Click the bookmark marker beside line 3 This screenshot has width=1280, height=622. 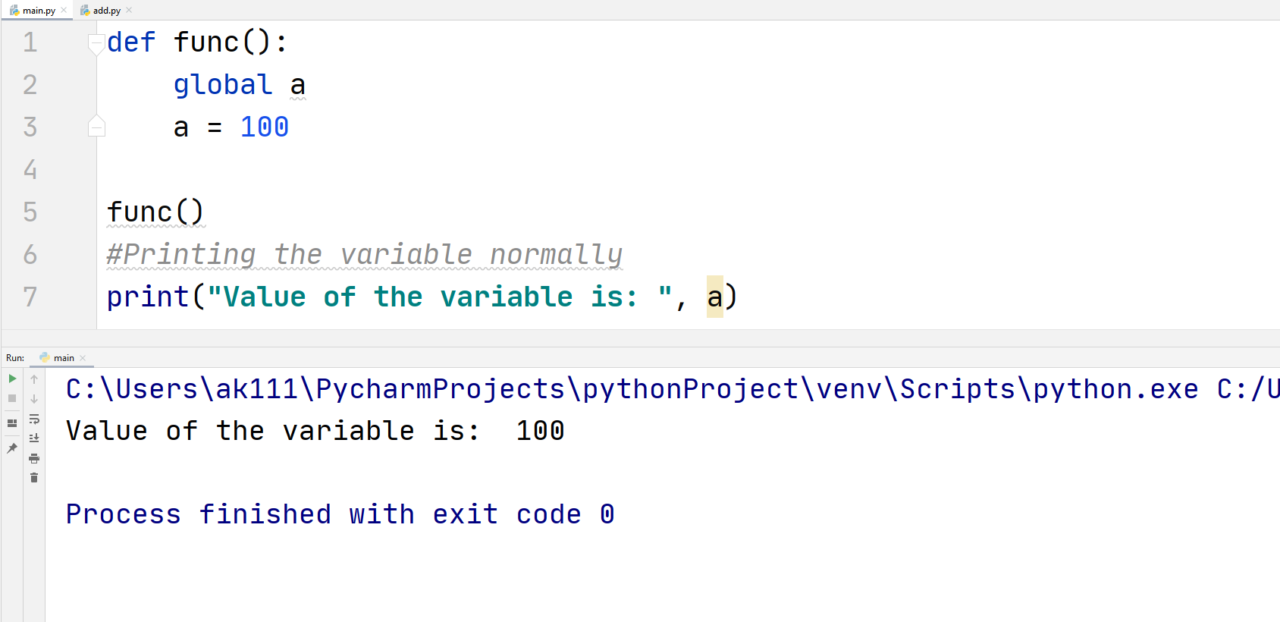coord(96,124)
